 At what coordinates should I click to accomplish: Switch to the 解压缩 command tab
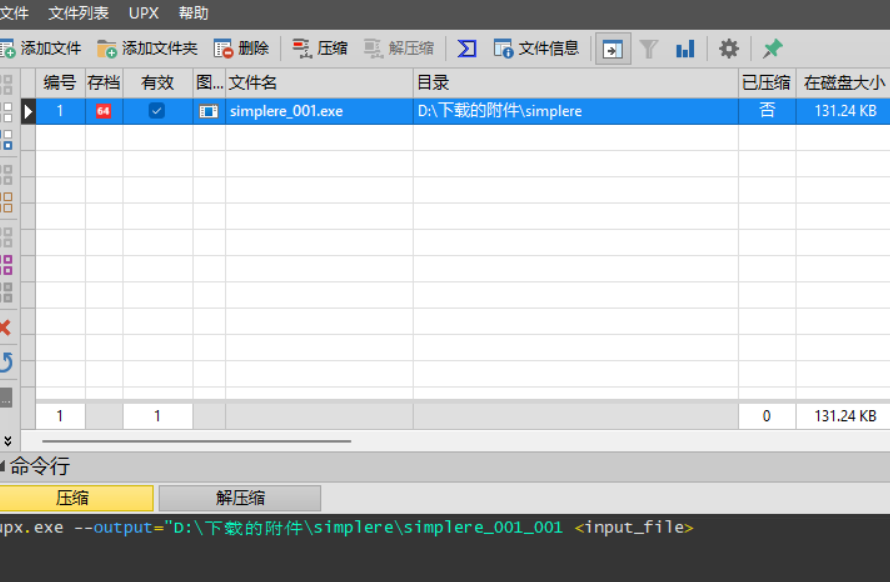(240, 498)
